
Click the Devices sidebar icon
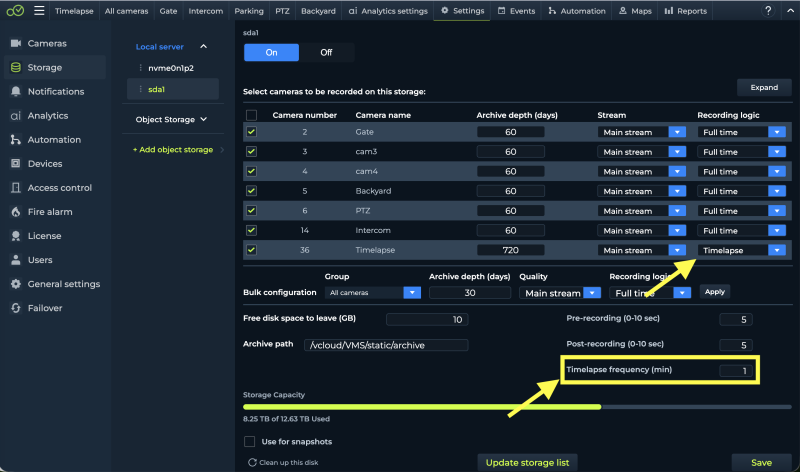click(16, 163)
